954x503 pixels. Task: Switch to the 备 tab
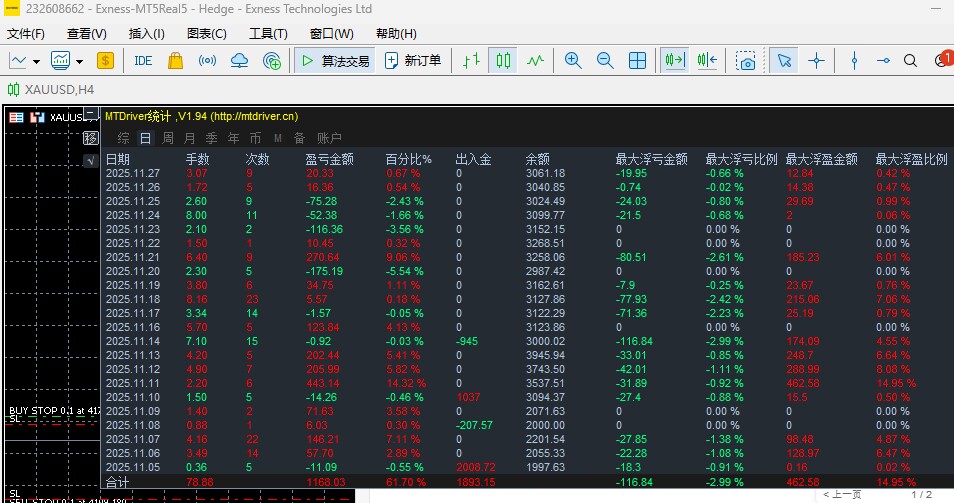[299, 138]
